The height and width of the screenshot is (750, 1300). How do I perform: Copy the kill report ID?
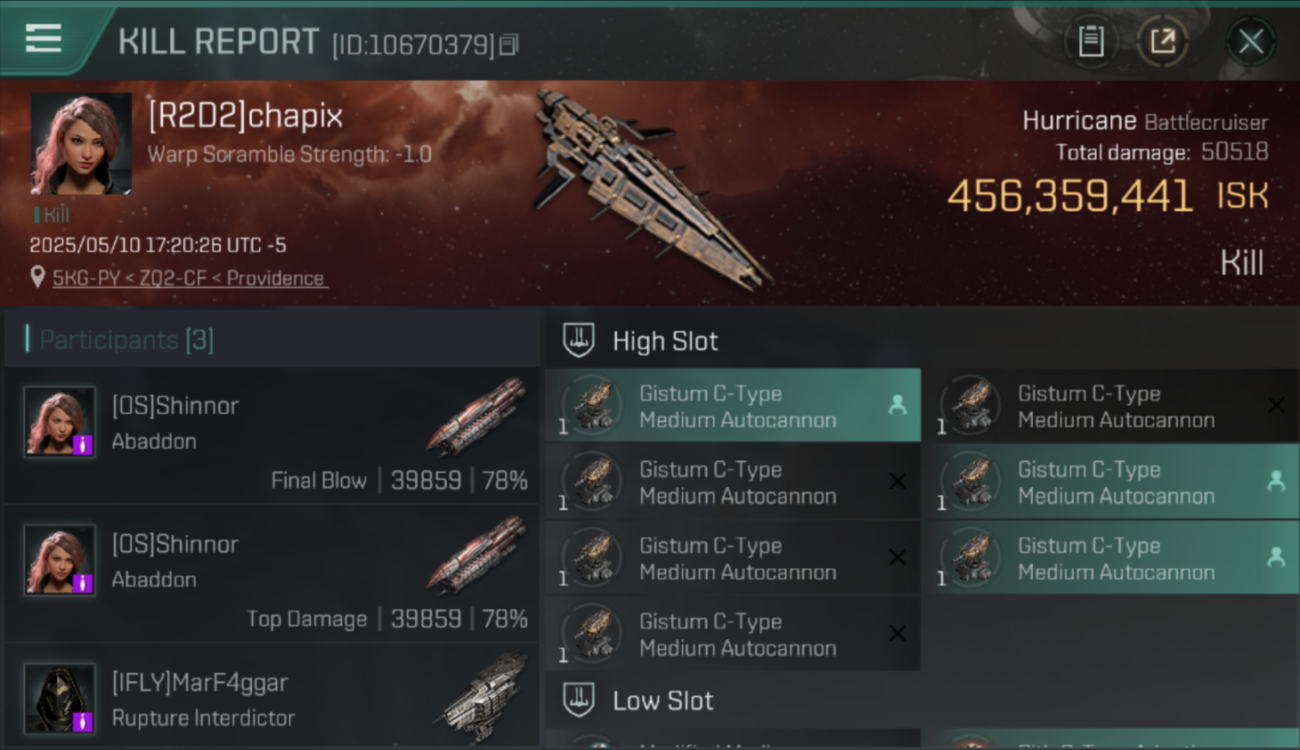(x=508, y=44)
